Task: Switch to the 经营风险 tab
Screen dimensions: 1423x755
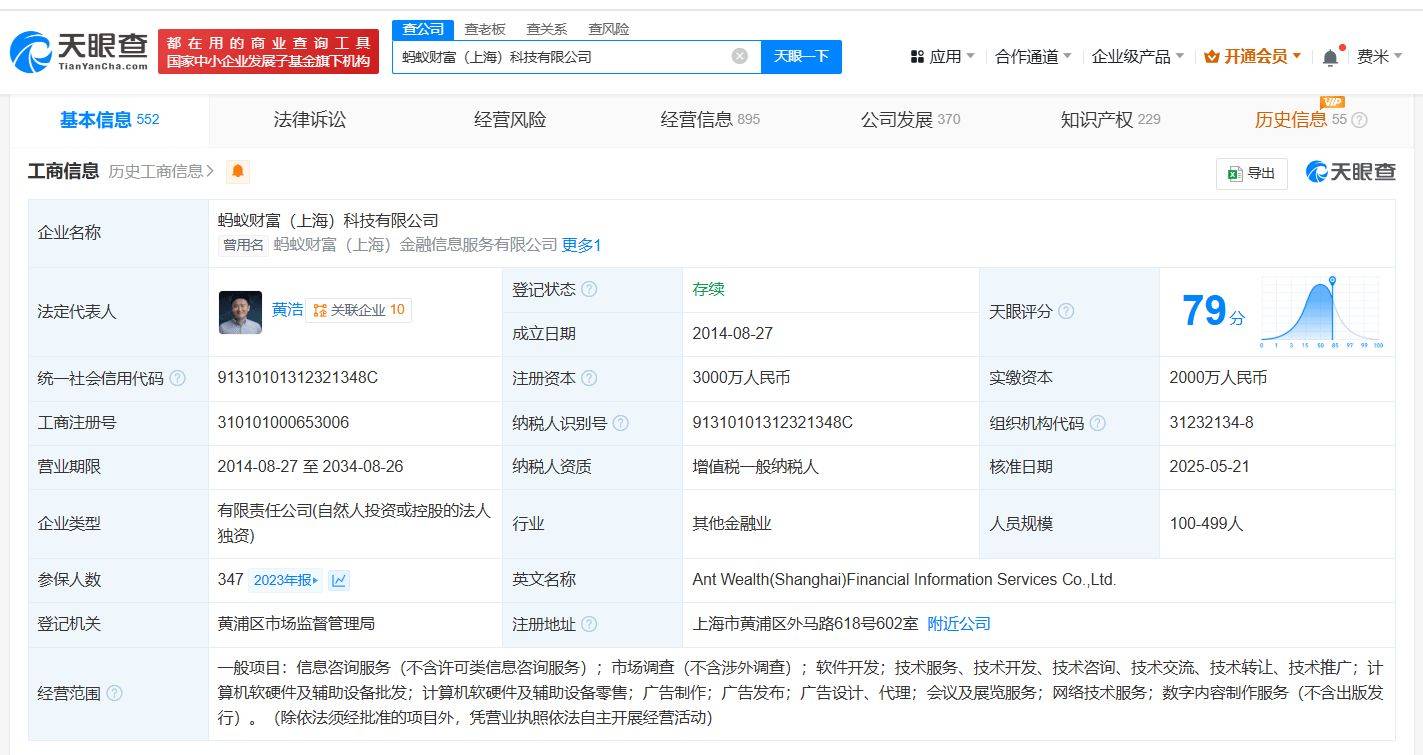Action: pyautogui.click(x=510, y=120)
